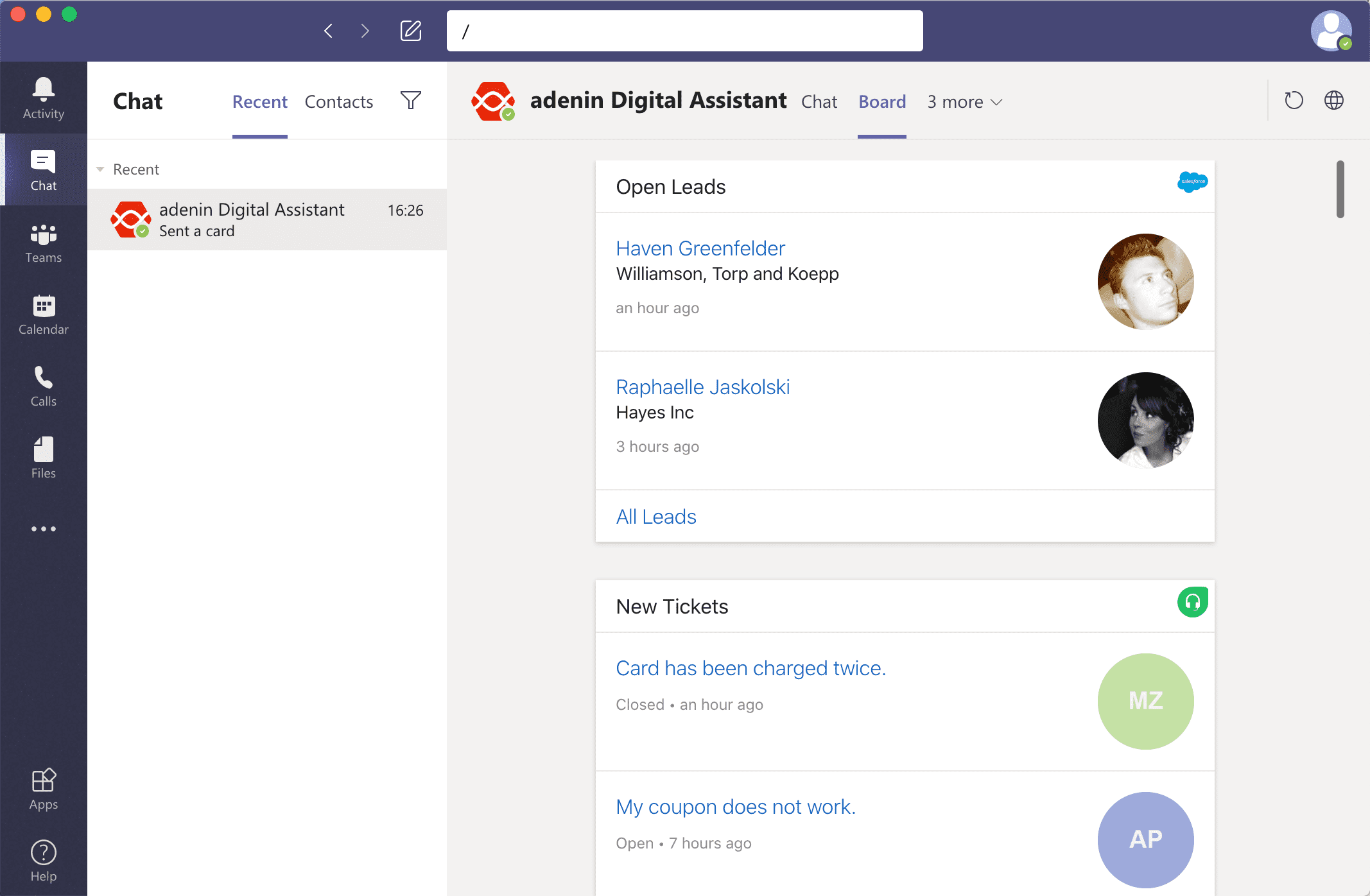Switch to the Recent tab
This screenshot has width=1370, height=896.
pos(259,102)
